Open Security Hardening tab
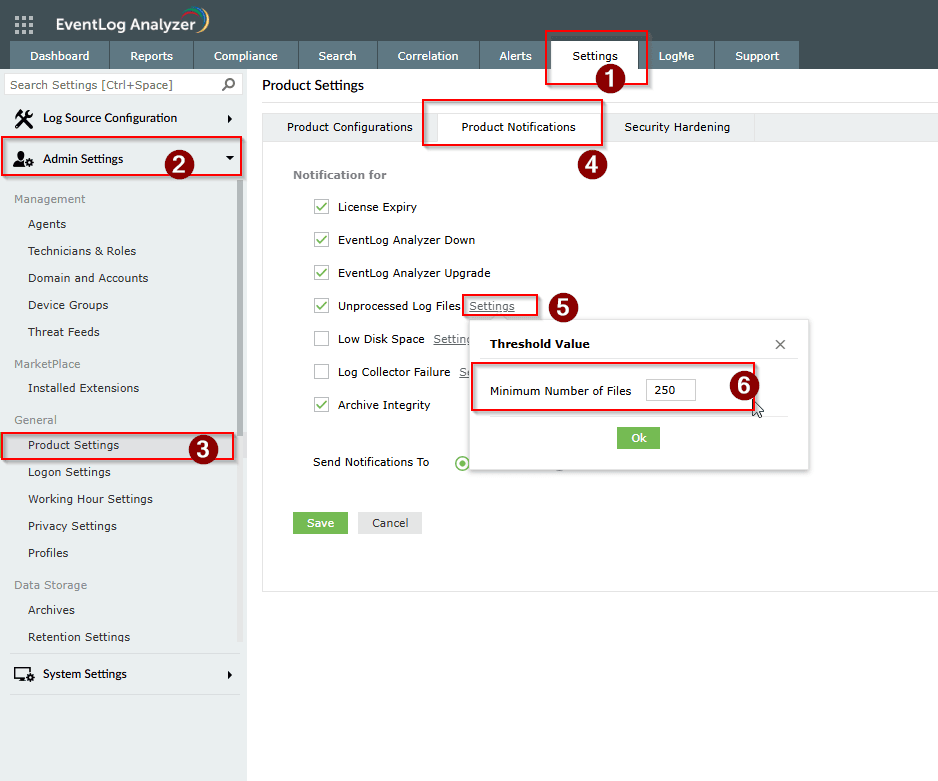 [677, 127]
